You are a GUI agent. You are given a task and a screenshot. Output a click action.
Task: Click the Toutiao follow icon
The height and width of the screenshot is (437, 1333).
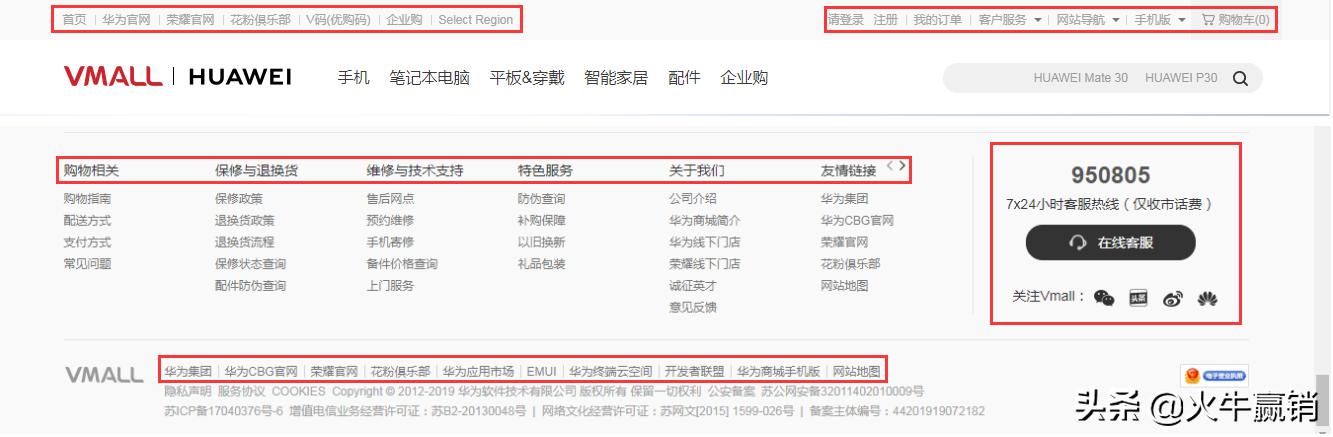pyautogui.click(x=1138, y=297)
